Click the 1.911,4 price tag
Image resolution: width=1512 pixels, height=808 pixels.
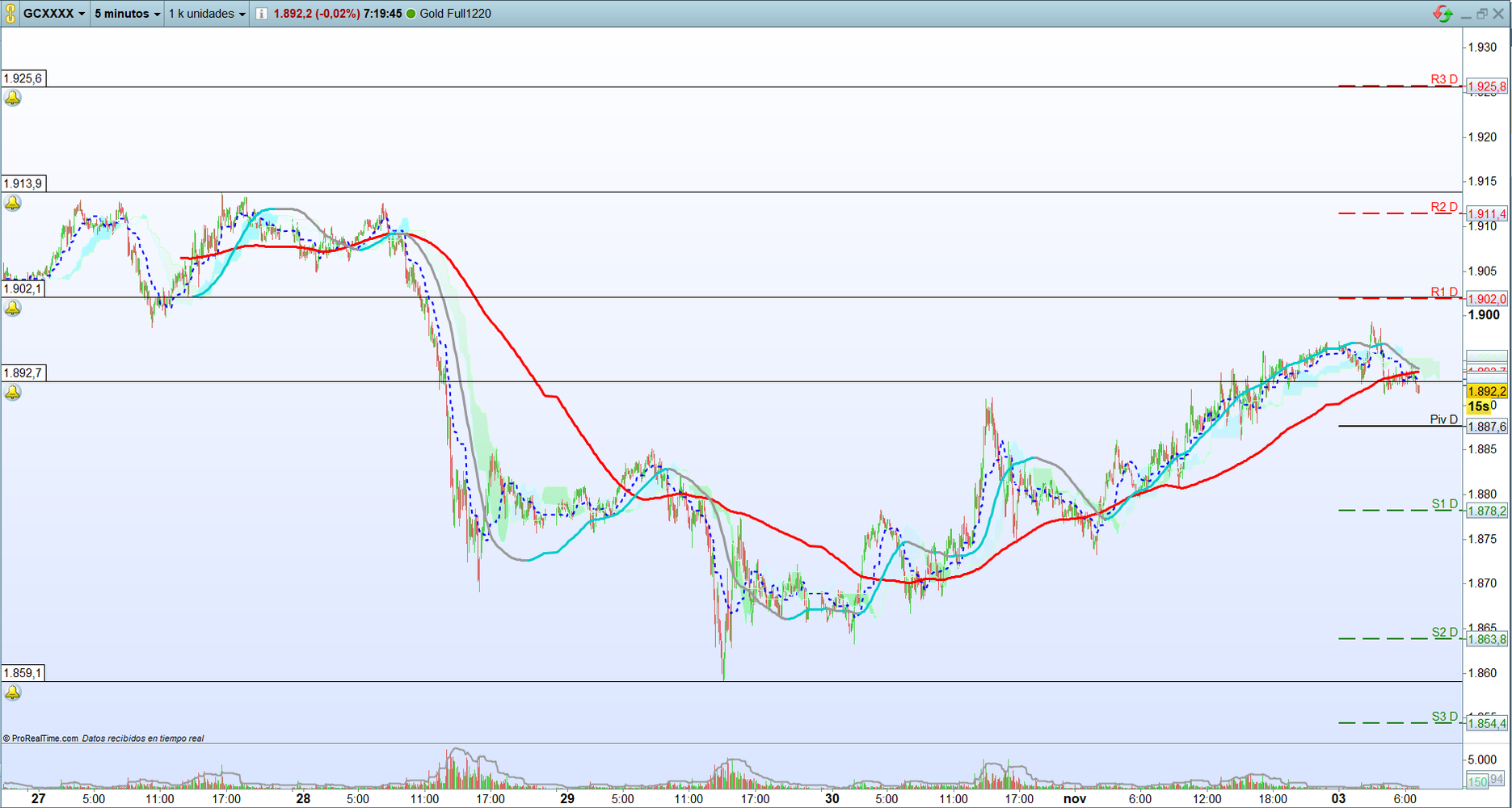tap(1487, 214)
